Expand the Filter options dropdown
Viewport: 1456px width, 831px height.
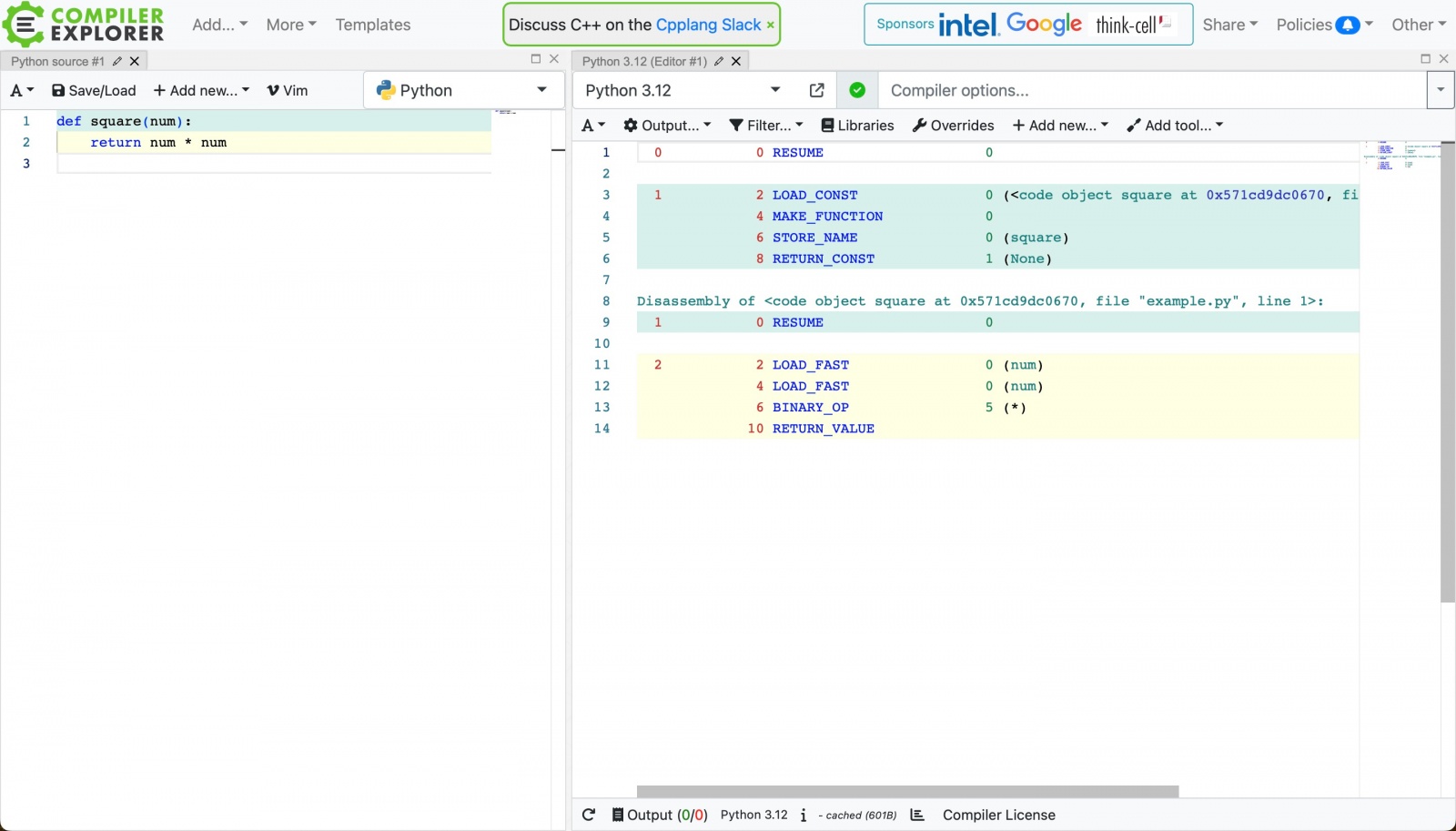click(765, 126)
